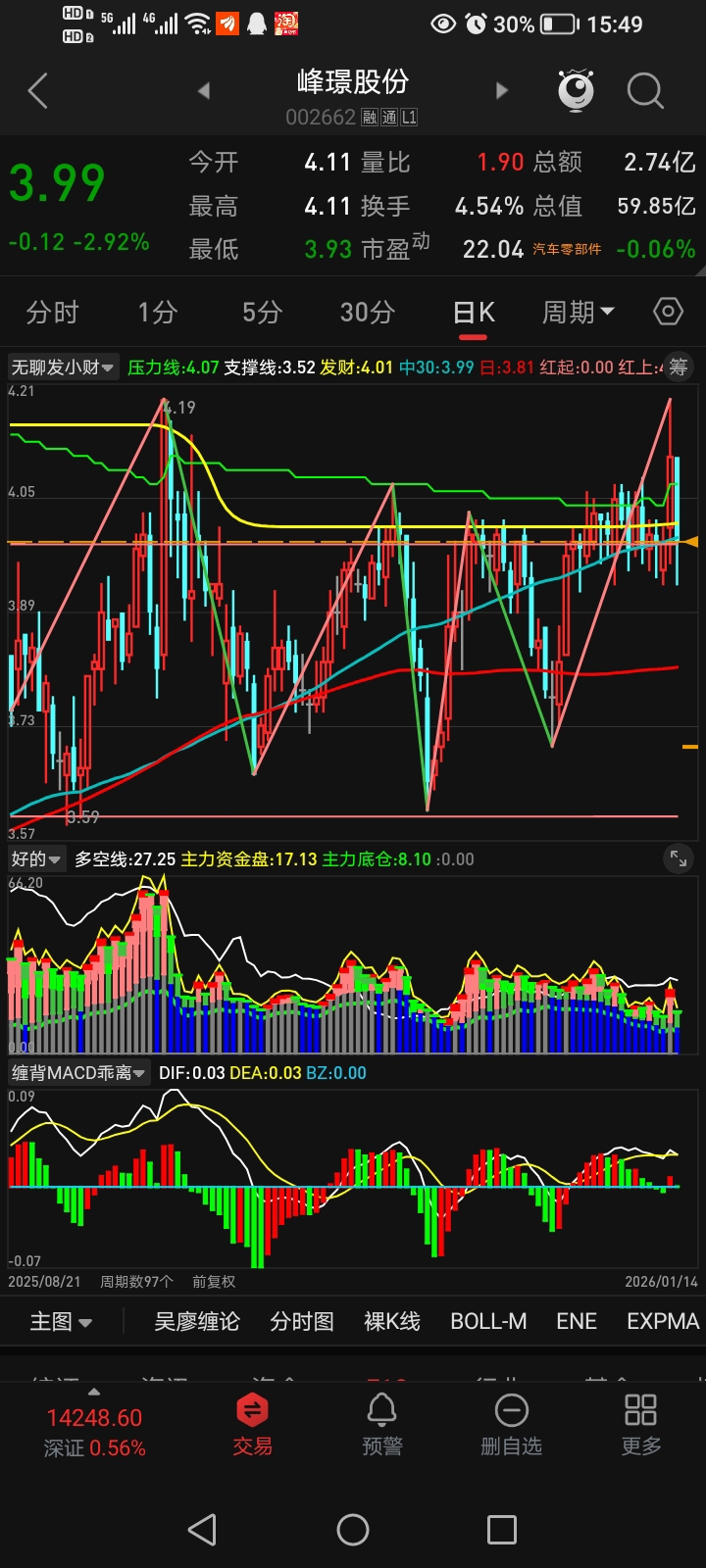
Task: Open 更多 more grid icon
Action: click(x=640, y=1425)
